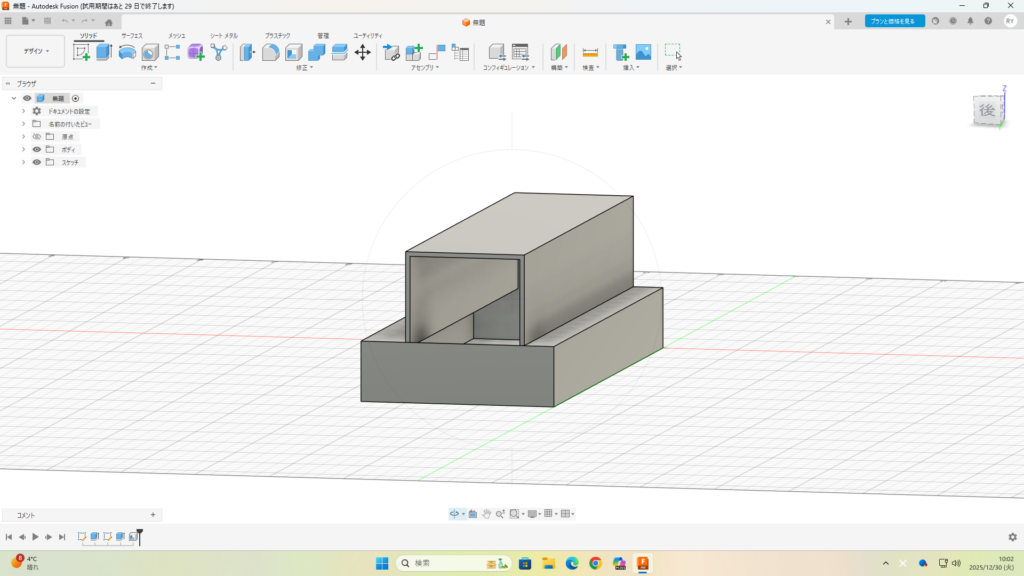Click the プランと価格を見る button
This screenshot has width=1024, height=576.
click(x=894, y=21)
